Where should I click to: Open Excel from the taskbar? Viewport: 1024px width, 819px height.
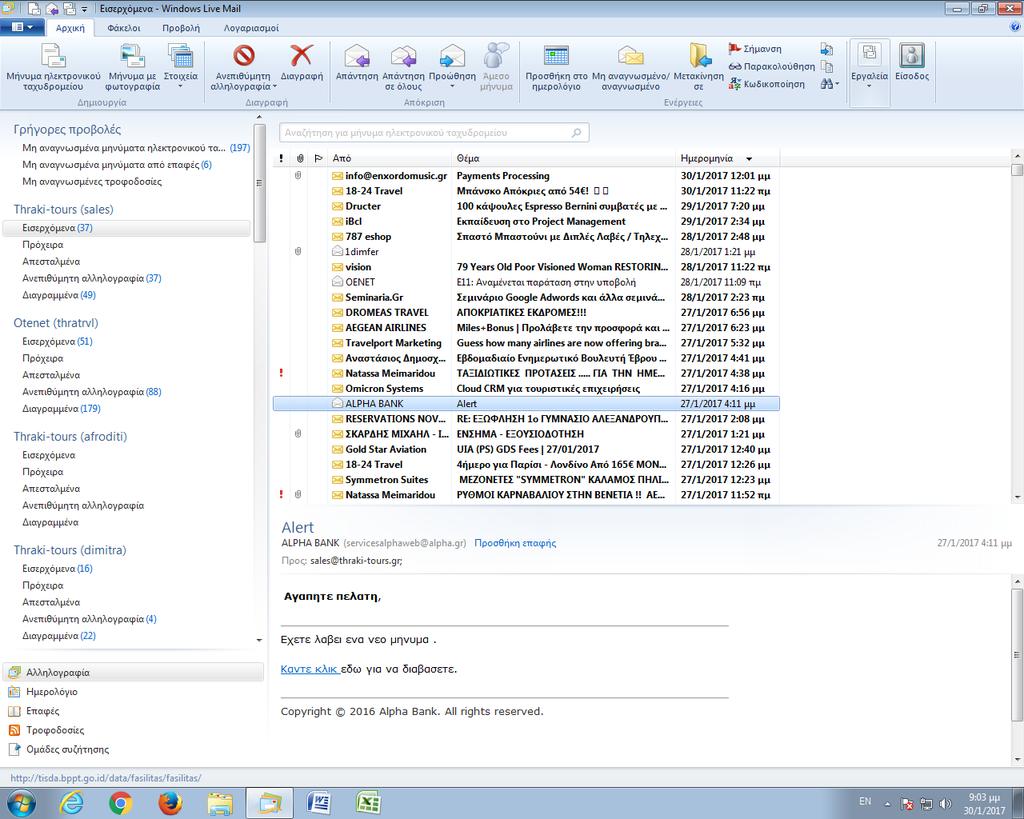pyautogui.click(x=368, y=803)
